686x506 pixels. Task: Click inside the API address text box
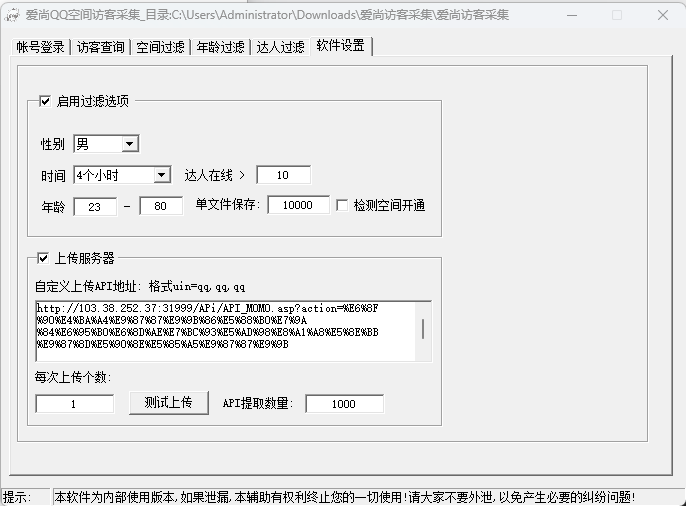225,329
